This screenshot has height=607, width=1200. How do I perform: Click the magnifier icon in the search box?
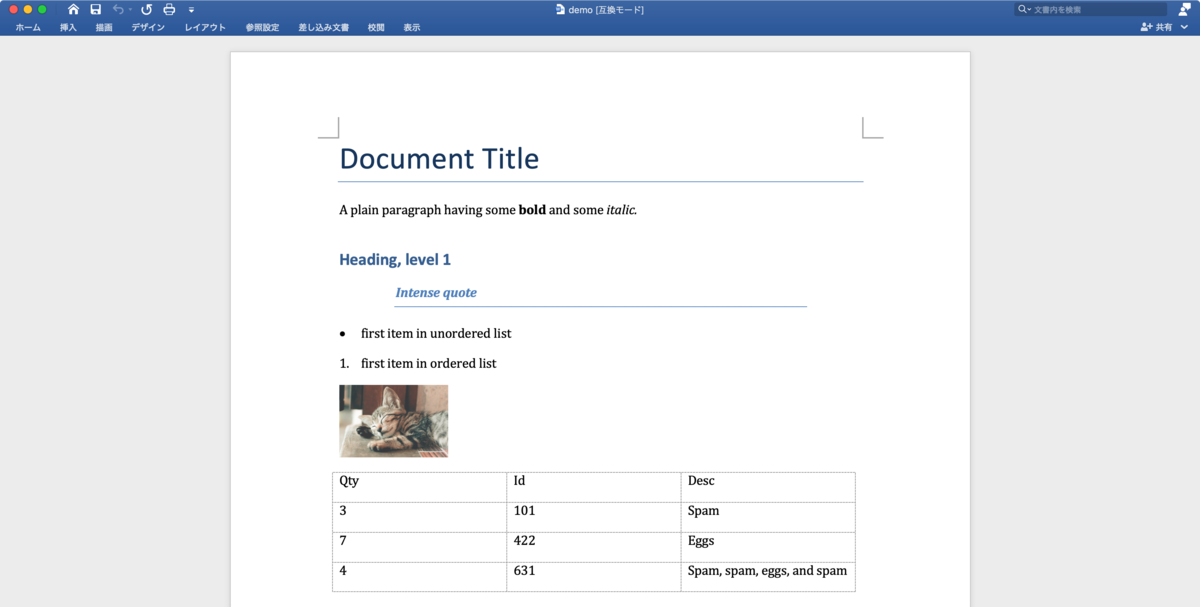pos(1022,9)
